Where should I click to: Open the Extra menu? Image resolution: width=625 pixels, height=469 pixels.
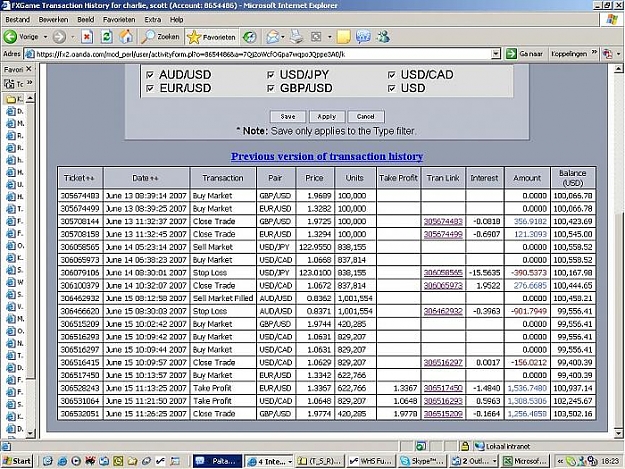(x=153, y=20)
